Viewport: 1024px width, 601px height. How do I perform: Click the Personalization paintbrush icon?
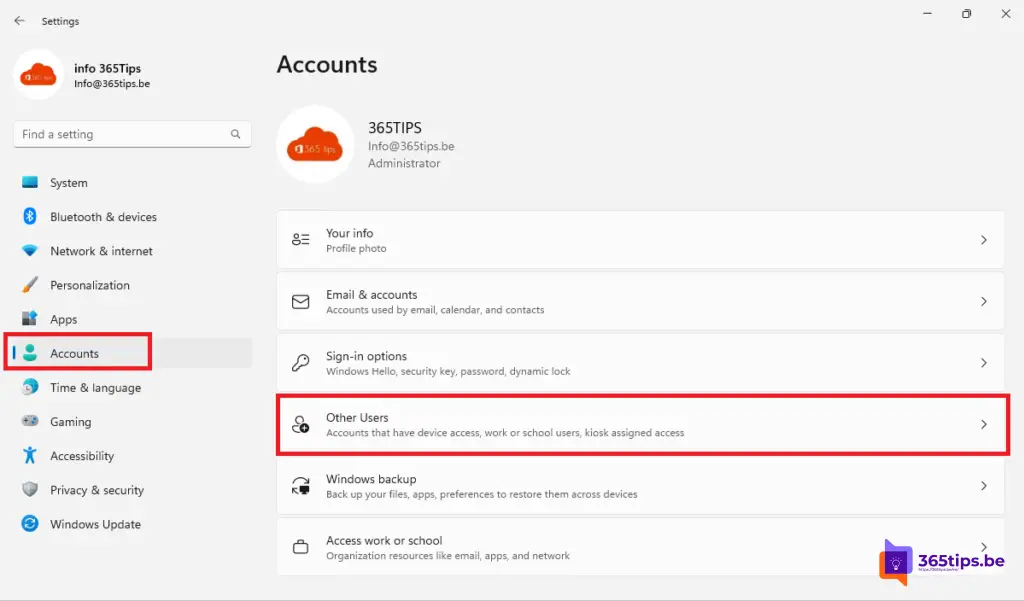[30, 285]
